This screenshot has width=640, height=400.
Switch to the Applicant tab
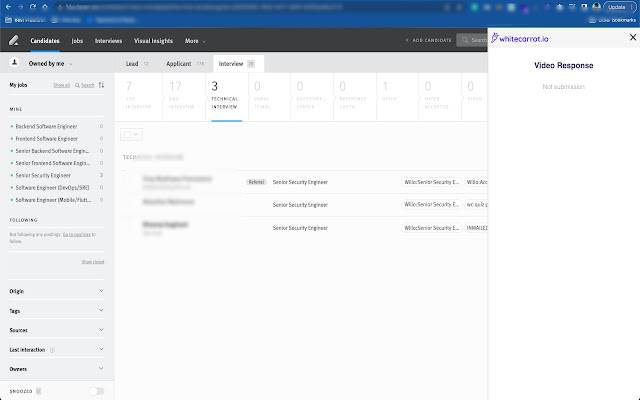[x=180, y=63]
